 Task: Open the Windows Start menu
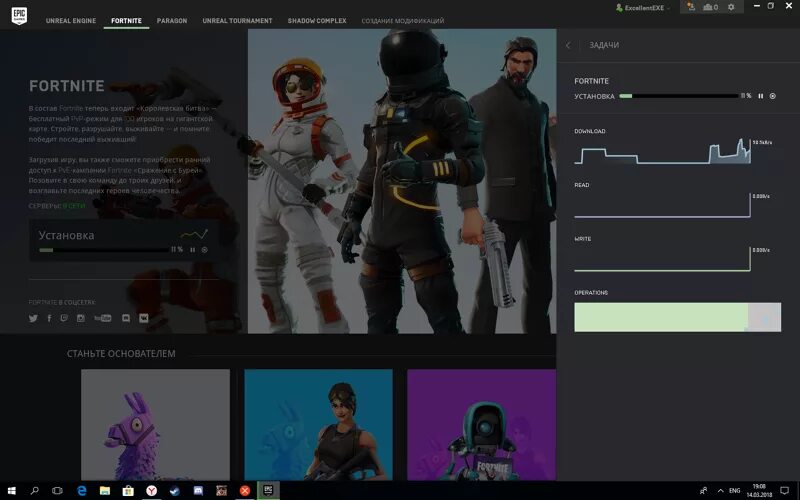(11, 490)
